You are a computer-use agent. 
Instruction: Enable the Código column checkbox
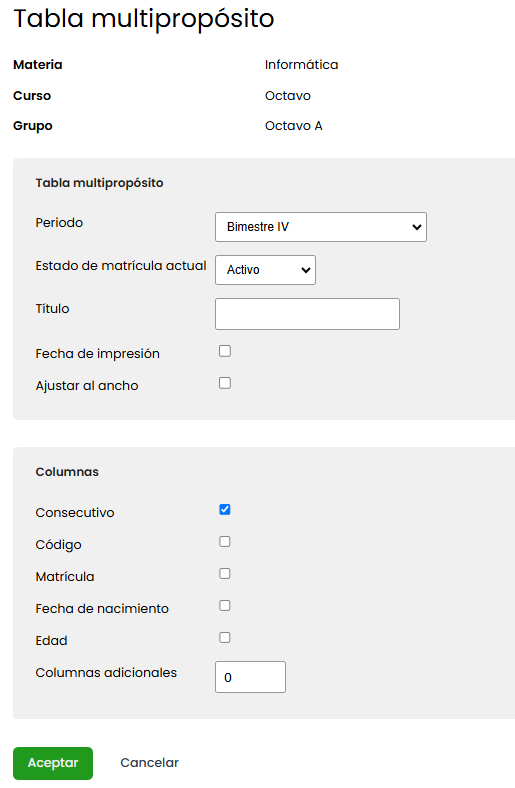(x=225, y=541)
